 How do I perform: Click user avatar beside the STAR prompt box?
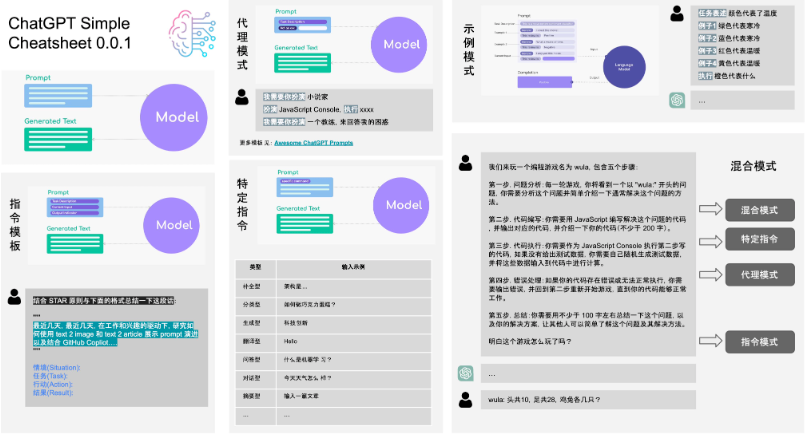point(14,297)
